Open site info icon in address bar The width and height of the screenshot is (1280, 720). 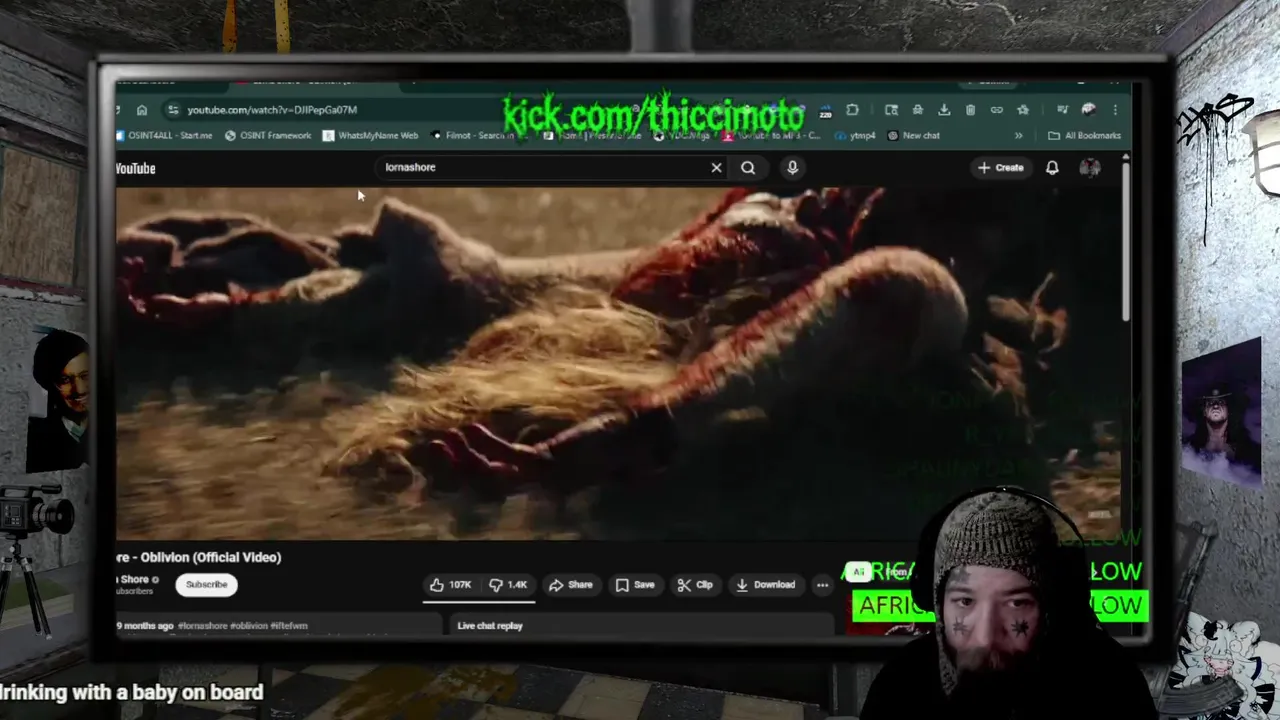(173, 110)
